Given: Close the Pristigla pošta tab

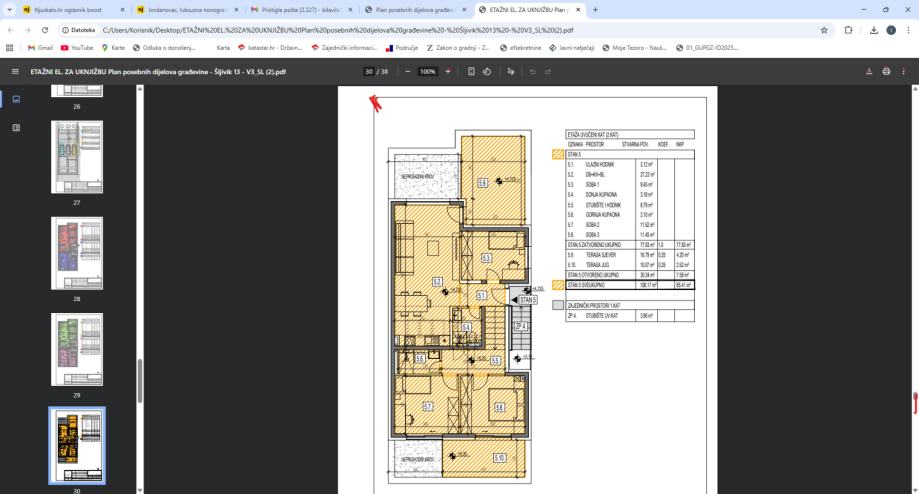Looking at the screenshot, I should tap(350, 10).
